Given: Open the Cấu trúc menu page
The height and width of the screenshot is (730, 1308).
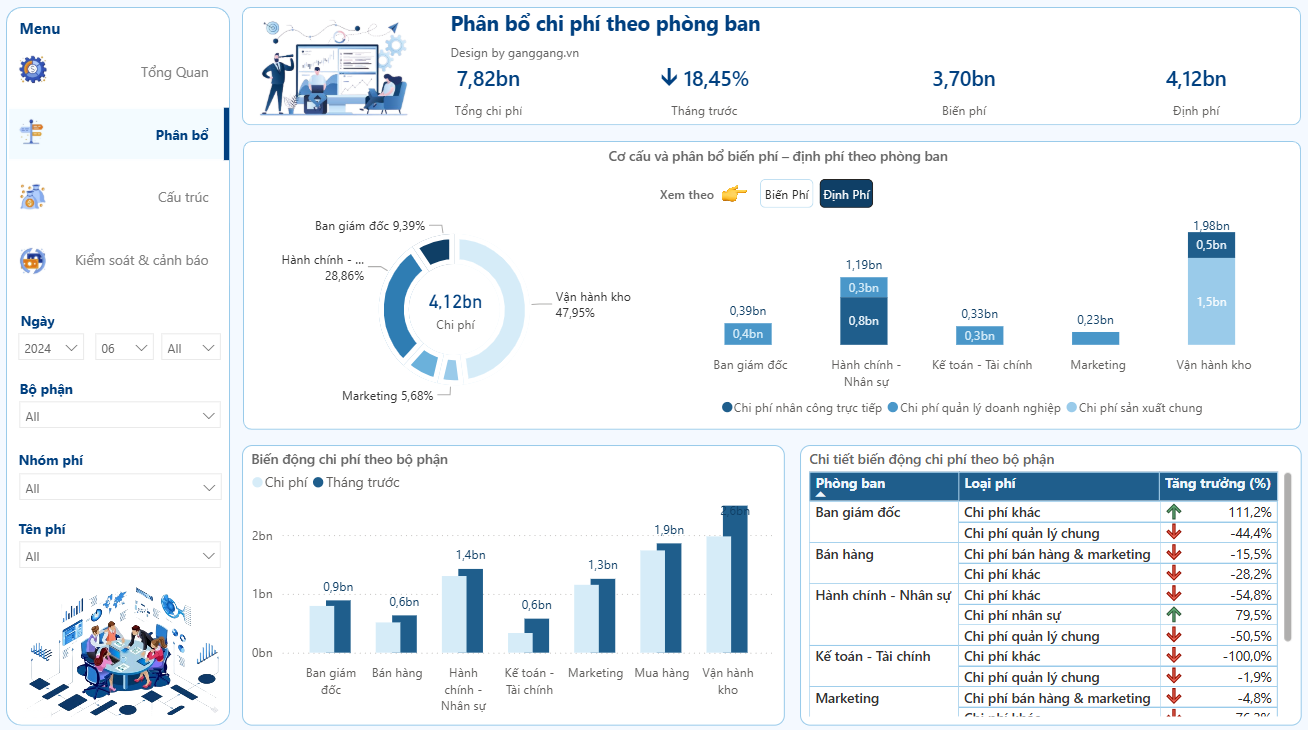Looking at the screenshot, I should click(x=183, y=197).
